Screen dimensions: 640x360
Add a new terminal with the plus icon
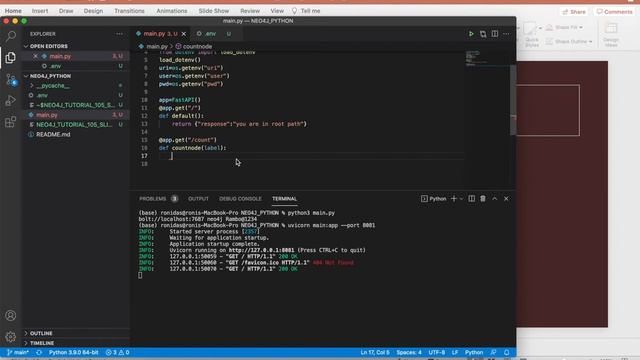pos(454,199)
